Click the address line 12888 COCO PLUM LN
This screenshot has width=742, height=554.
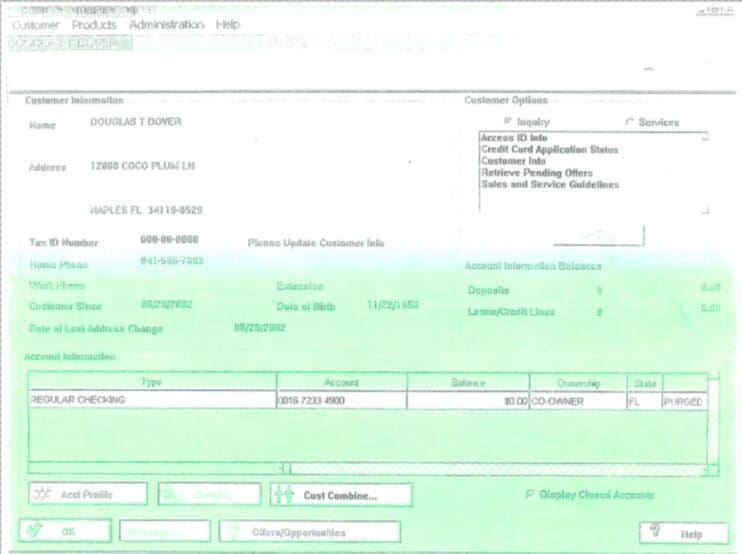pos(142,166)
